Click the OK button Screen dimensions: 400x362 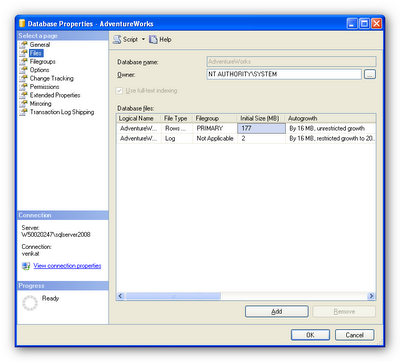(310, 335)
